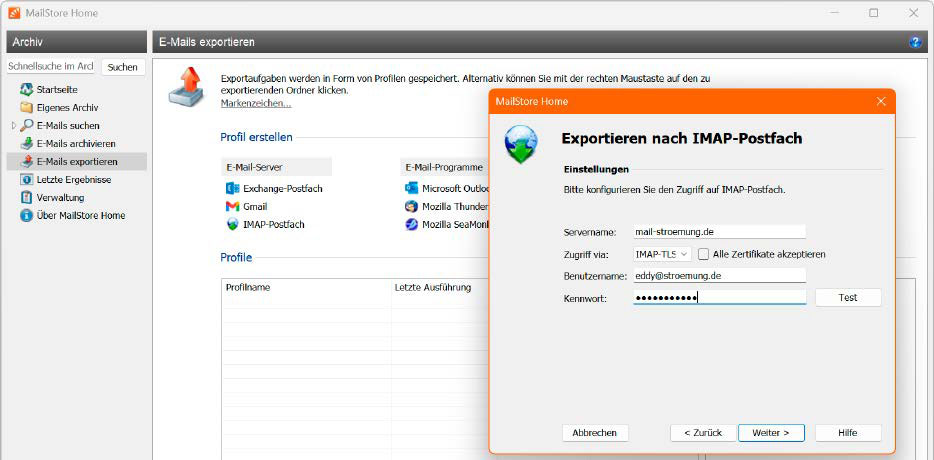Go to E-Mails archivieren
934x460 pixels.
click(x=76, y=144)
